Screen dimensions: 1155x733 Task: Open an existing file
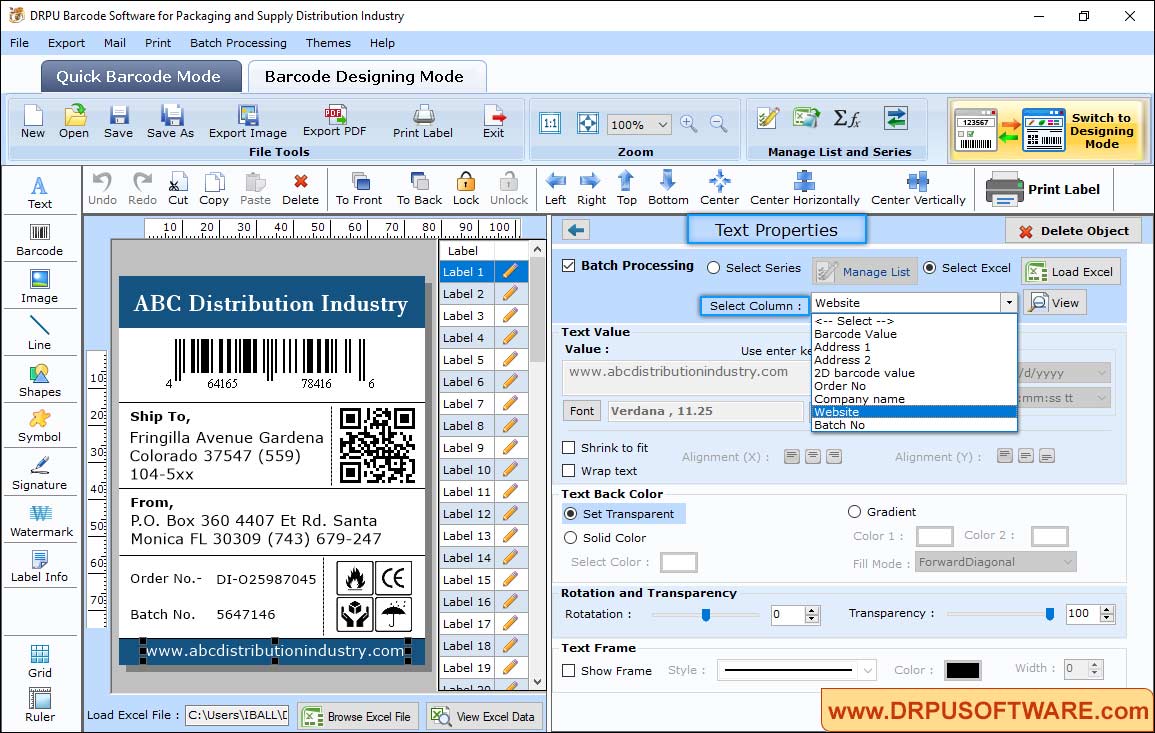pos(74,122)
